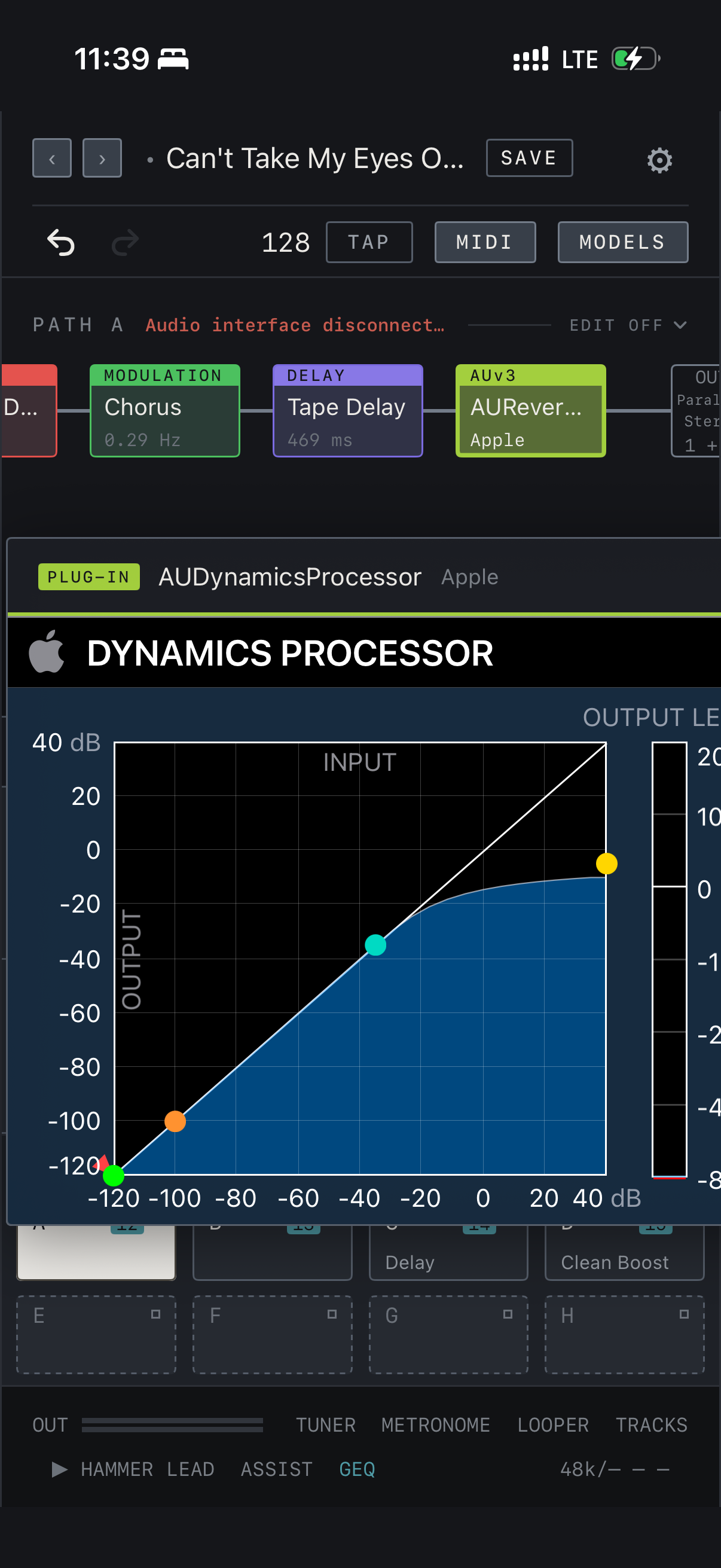The image size is (721, 1568).
Task: Open settings gear icon
Action: pyautogui.click(x=659, y=160)
